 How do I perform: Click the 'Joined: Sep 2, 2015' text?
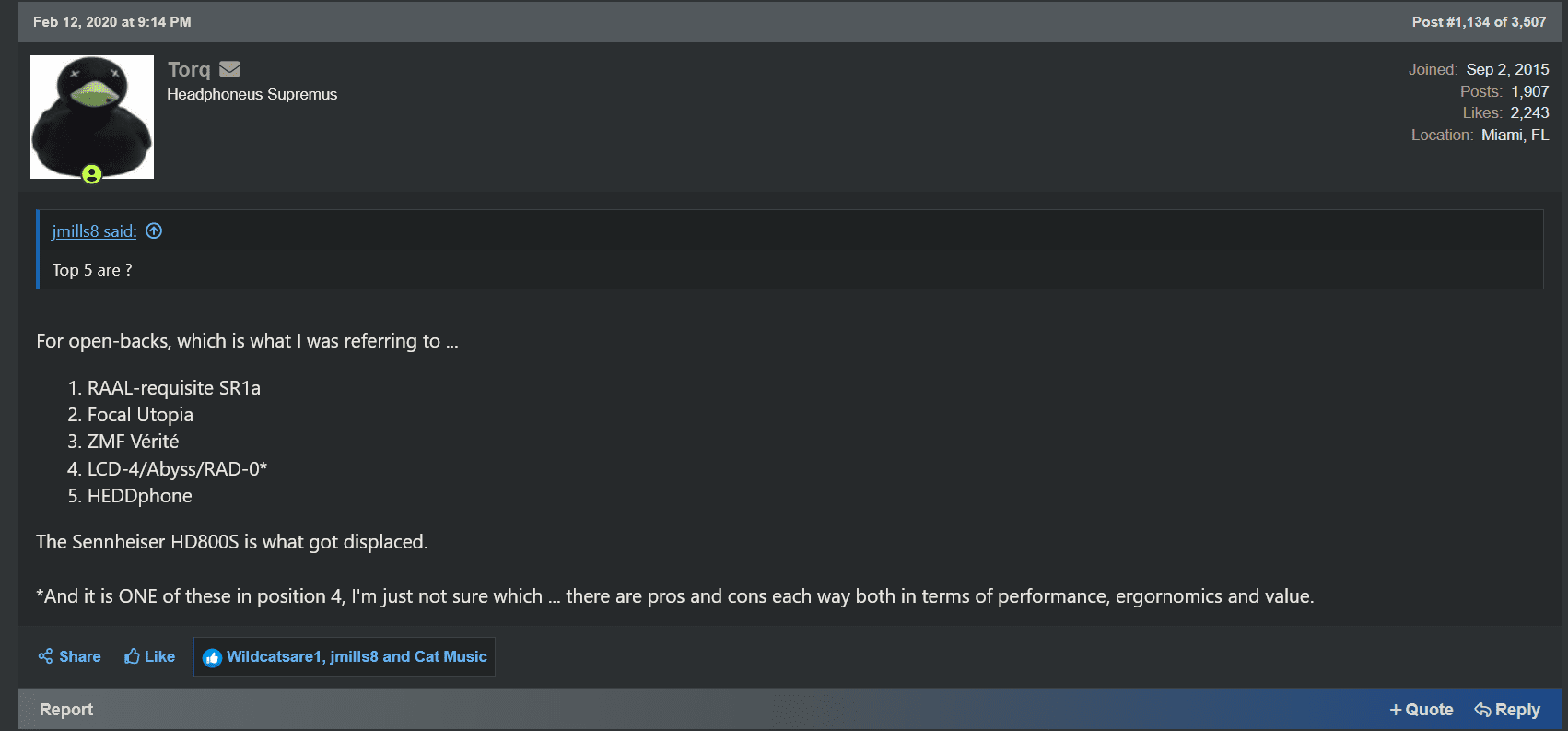(1479, 69)
